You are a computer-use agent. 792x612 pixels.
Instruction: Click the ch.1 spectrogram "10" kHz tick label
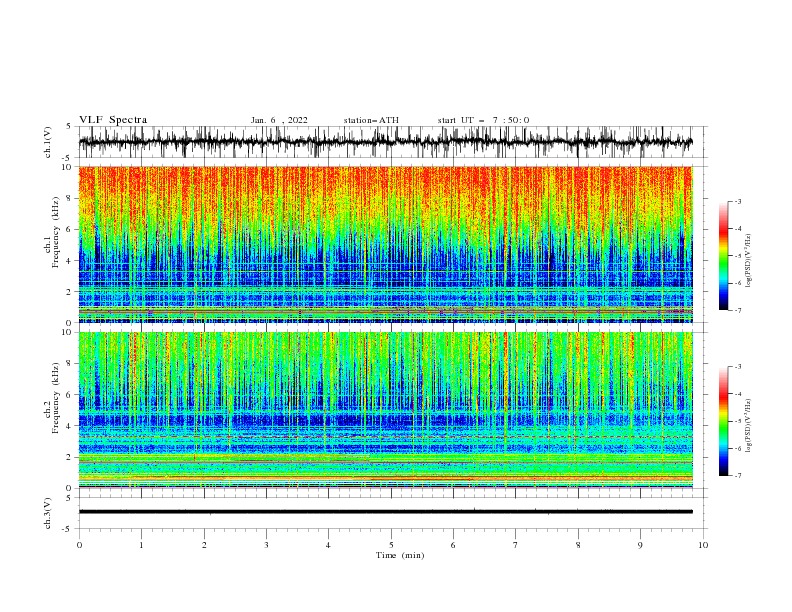pos(67,167)
